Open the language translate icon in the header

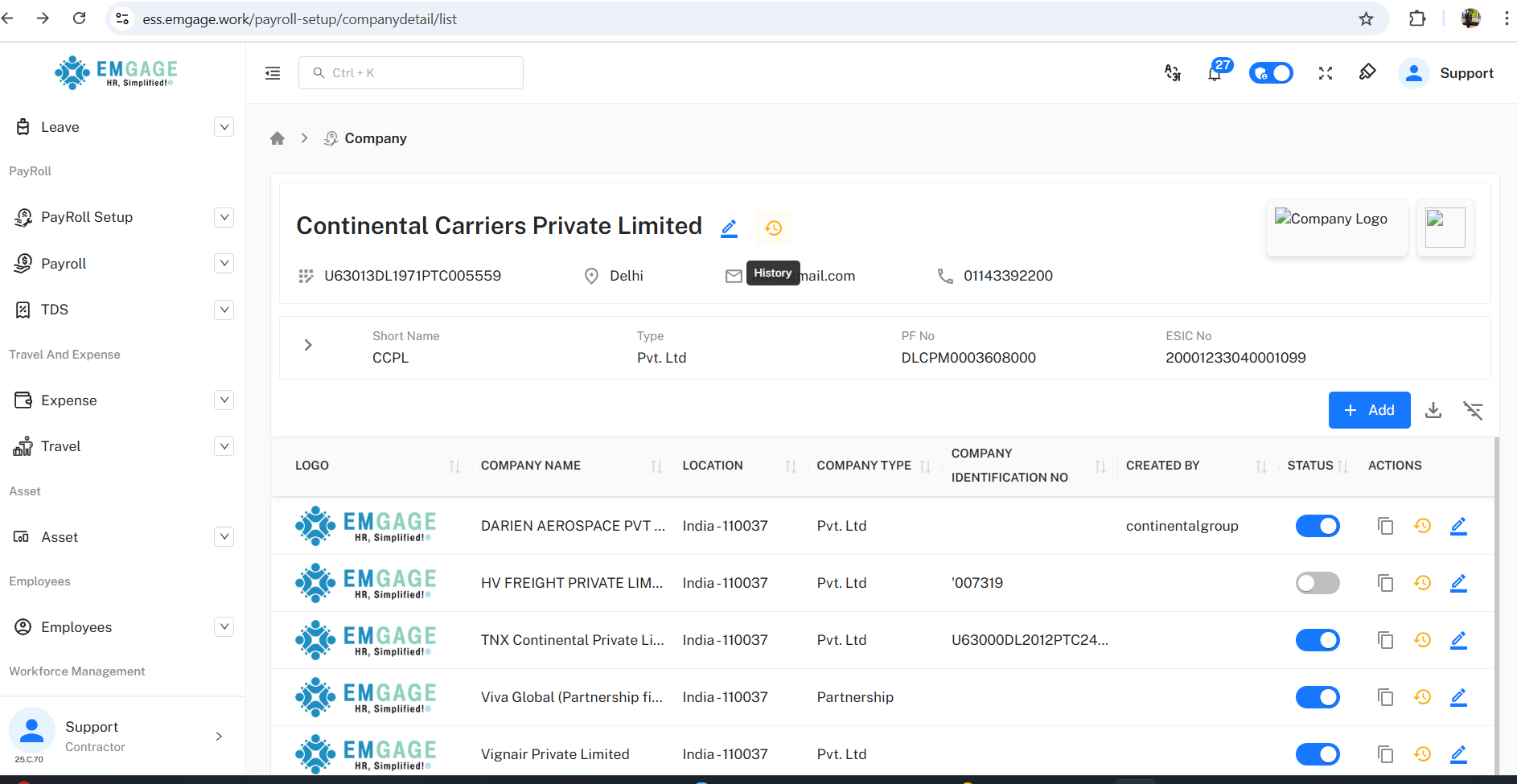click(x=1173, y=73)
